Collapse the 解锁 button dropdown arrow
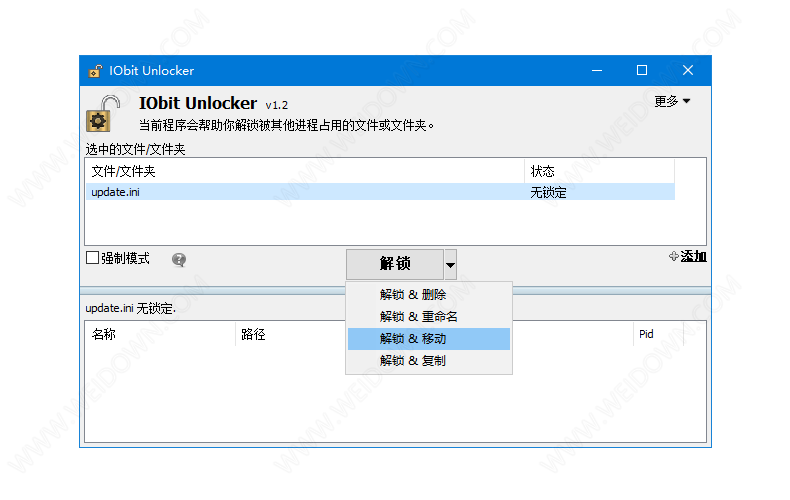790x500 pixels. 450,265
